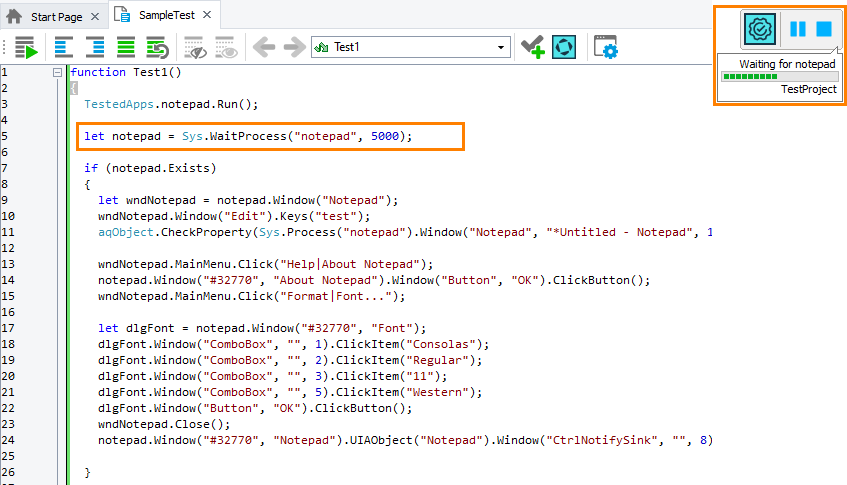
Task: Open the window settings gear icon
Action: (605, 48)
